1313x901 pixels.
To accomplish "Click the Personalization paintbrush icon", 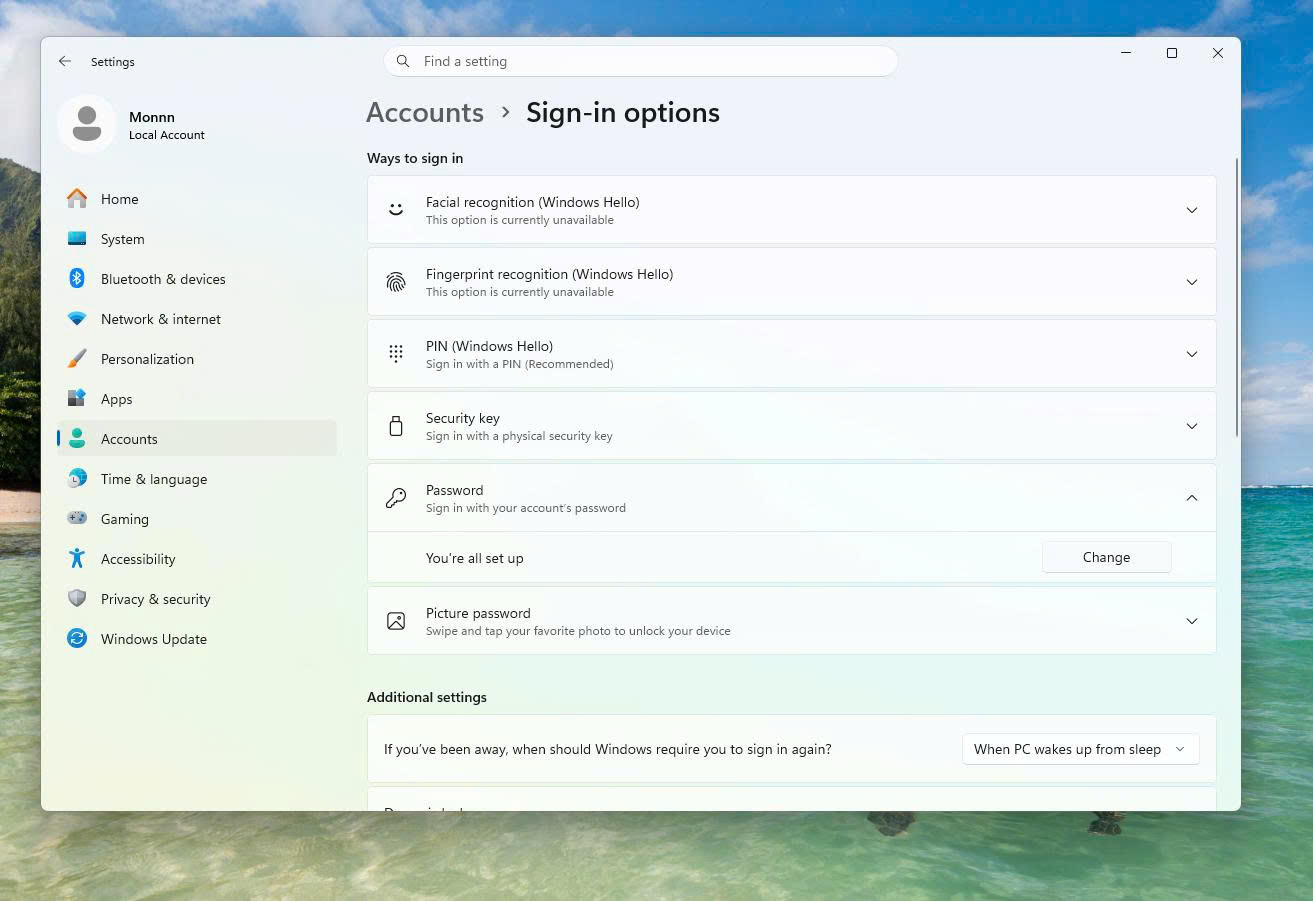I will click(77, 359).
